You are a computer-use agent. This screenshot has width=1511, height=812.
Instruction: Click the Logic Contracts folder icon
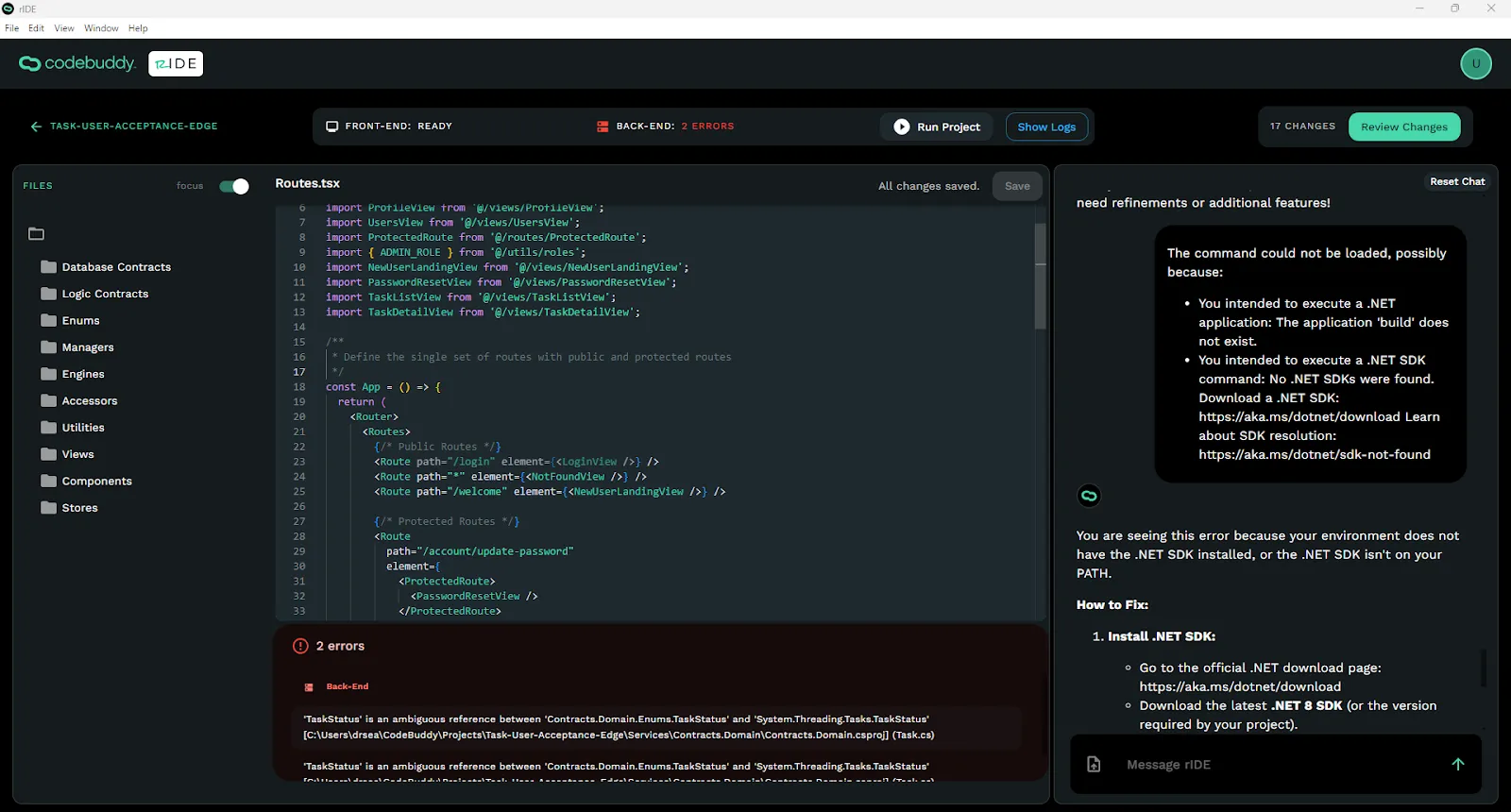[x=49, y=294]
